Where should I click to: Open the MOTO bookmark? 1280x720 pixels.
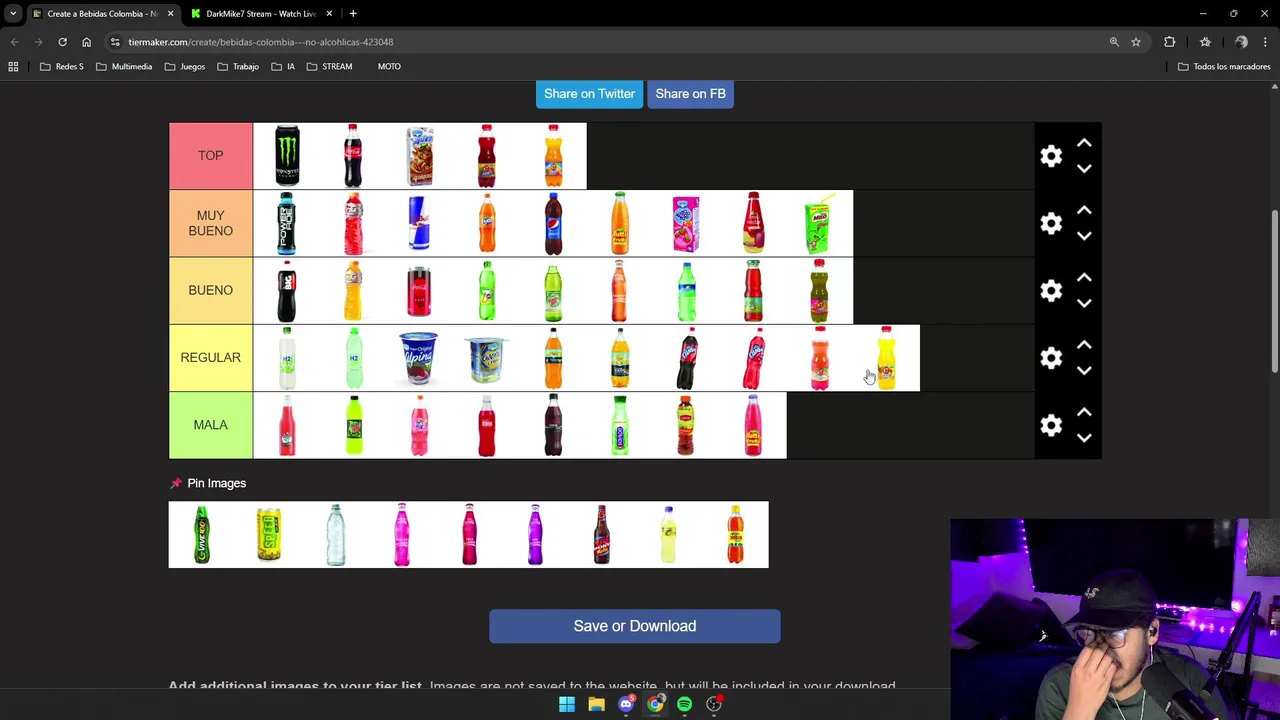[x=389, y=67]
